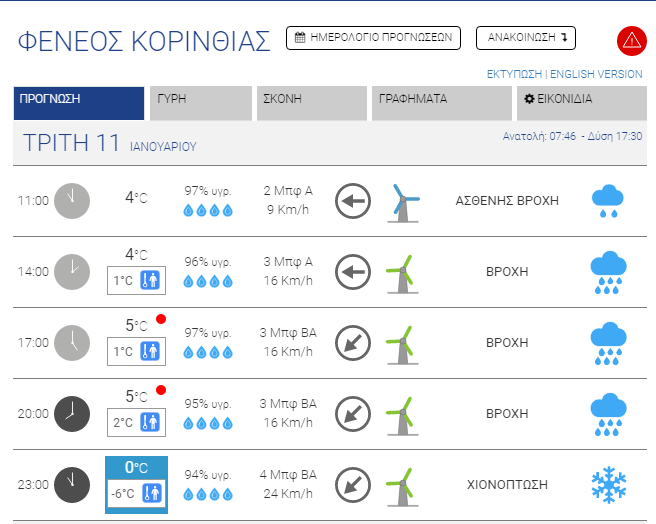The height and width of the screenshot is (524, 656).
Task: Click the clock icon at 20:00
Action: (x=71, y=413)
